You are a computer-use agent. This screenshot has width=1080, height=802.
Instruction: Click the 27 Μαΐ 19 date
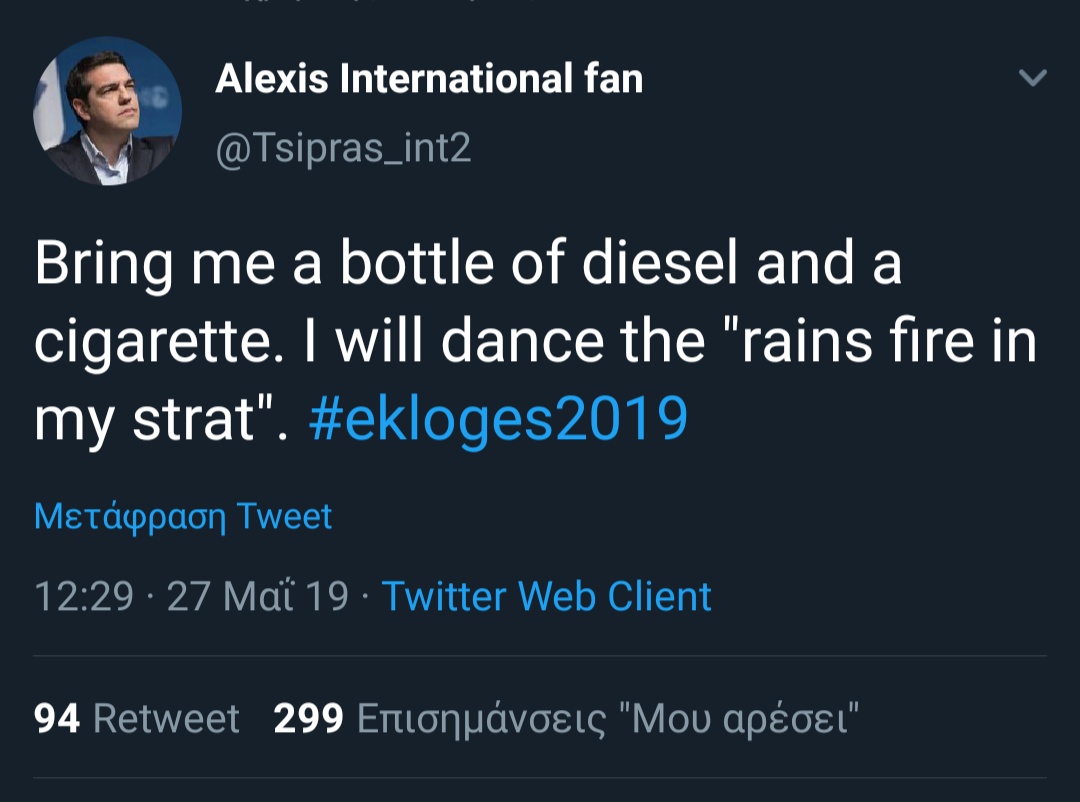[257, 596]
